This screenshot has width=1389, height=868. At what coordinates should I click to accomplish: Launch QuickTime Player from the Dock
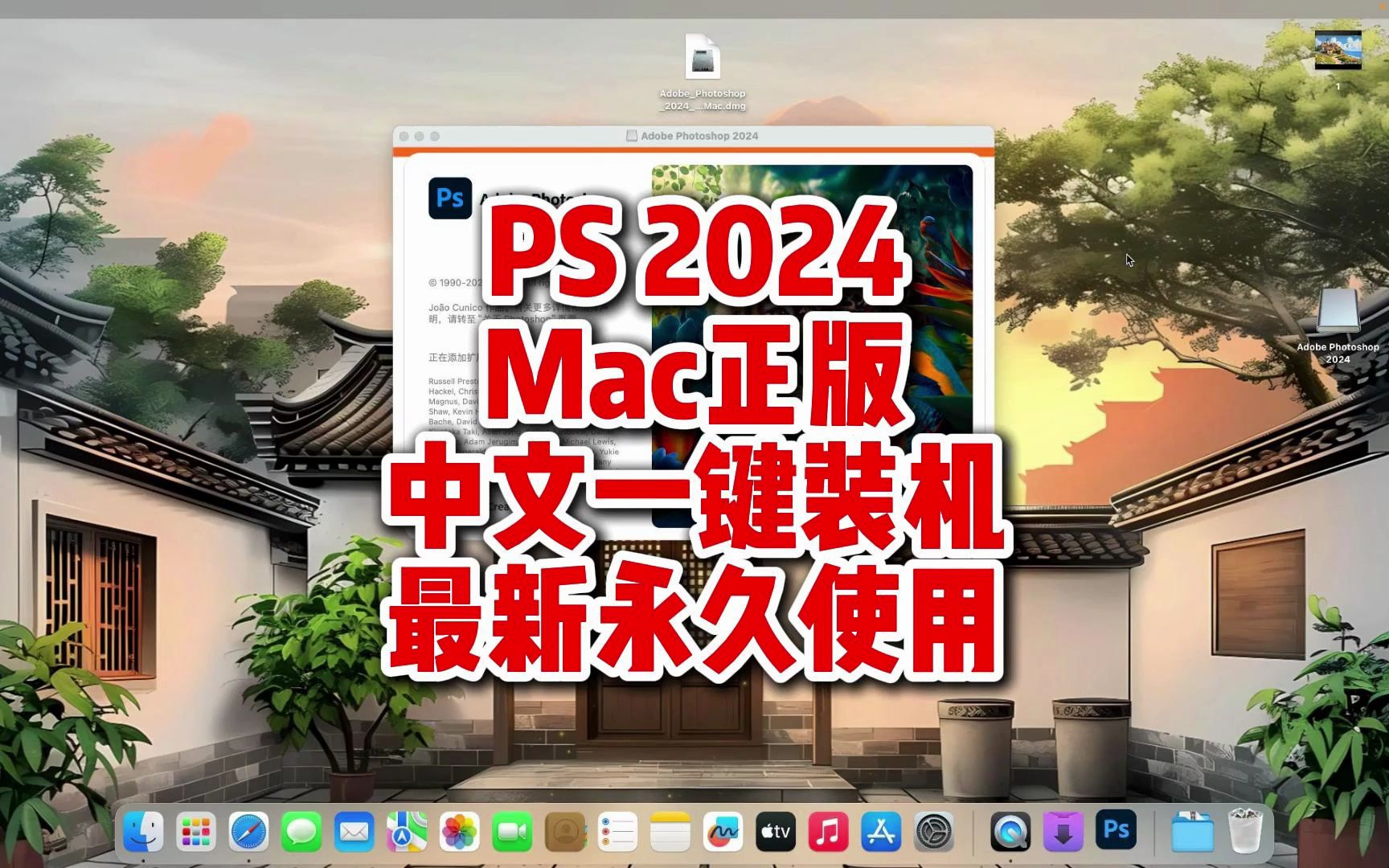[x=1010, y=832]
